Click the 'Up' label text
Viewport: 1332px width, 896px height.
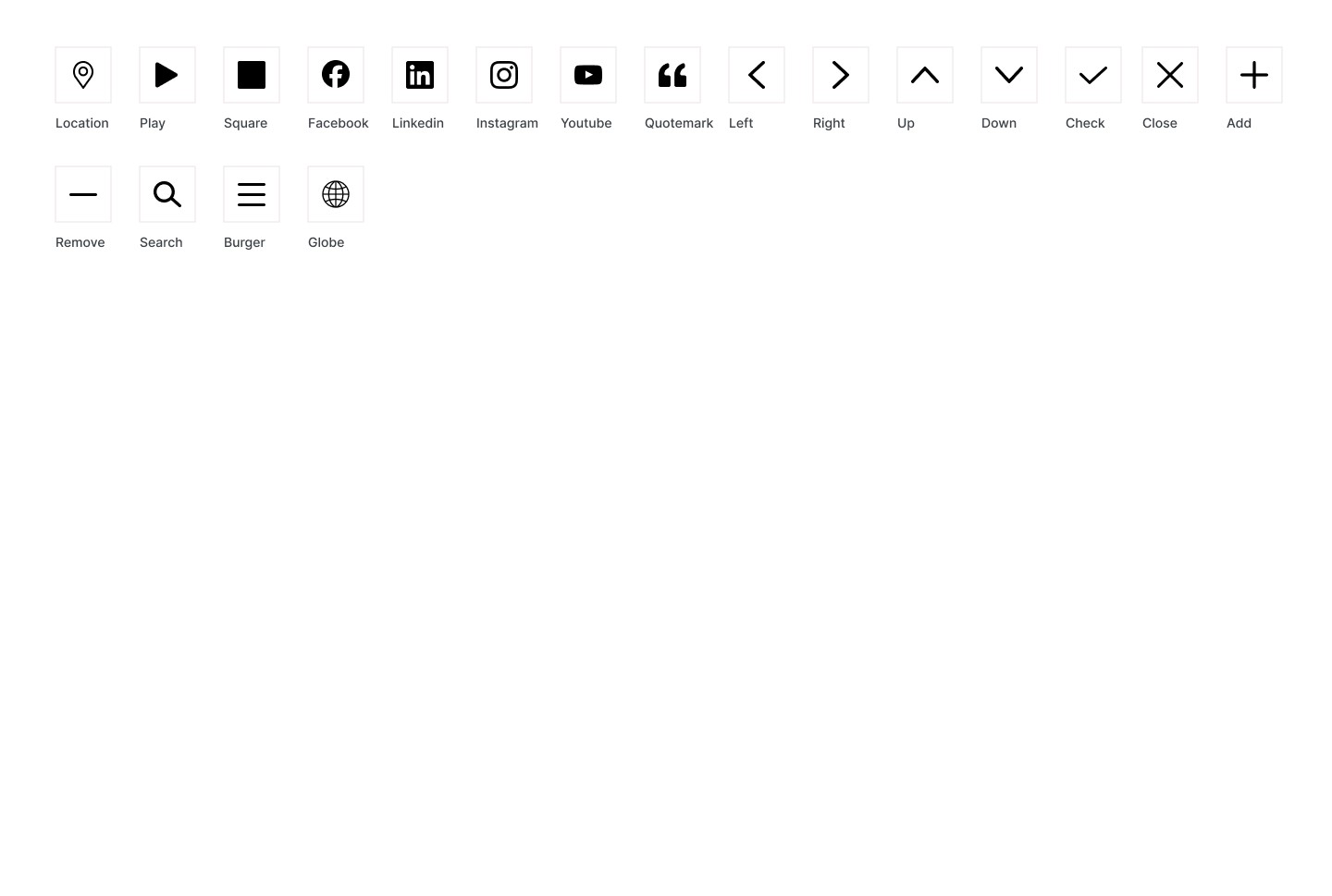click(906, 123)
